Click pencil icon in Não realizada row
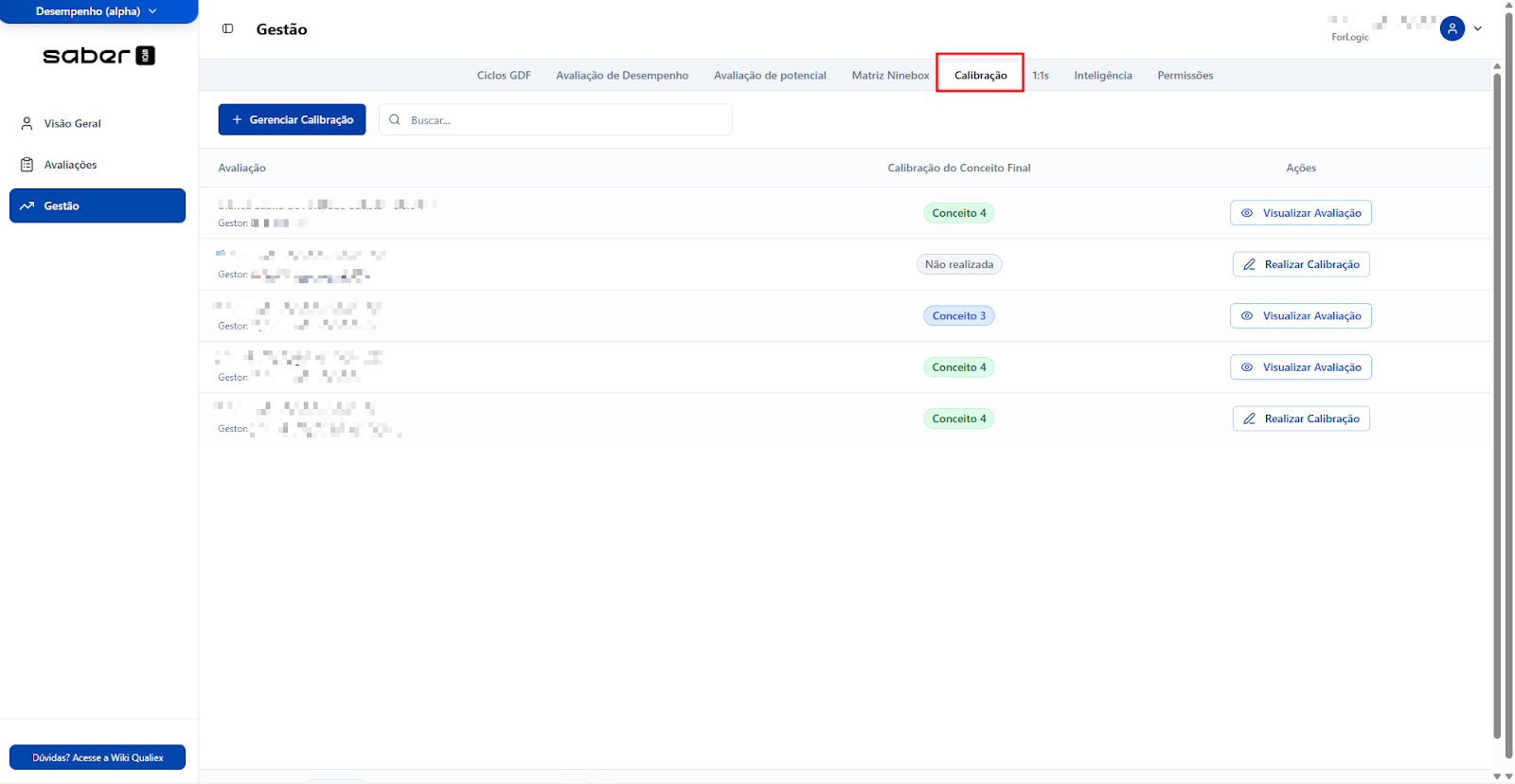The image size is (1515, 784). (x=1249, y=265)
